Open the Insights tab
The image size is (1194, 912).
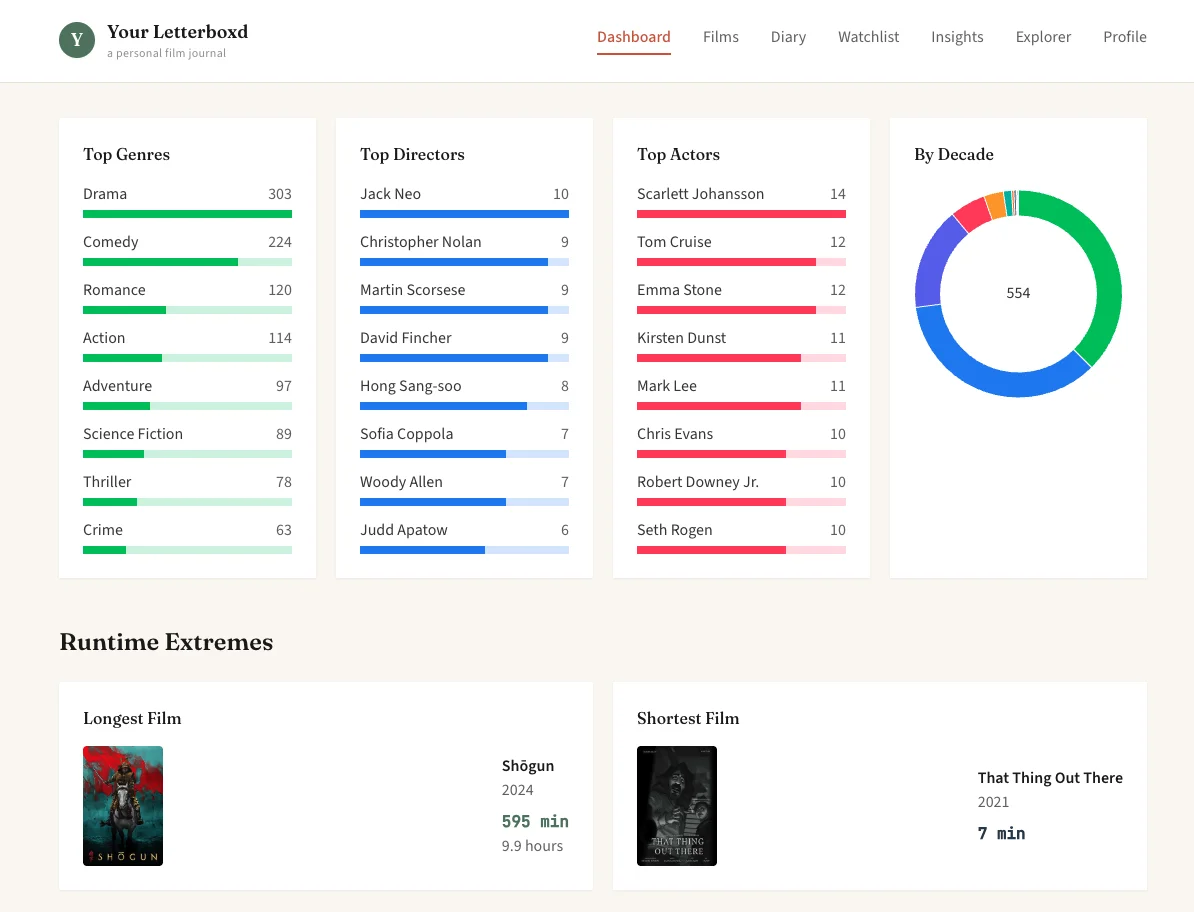tap(957, 37)
